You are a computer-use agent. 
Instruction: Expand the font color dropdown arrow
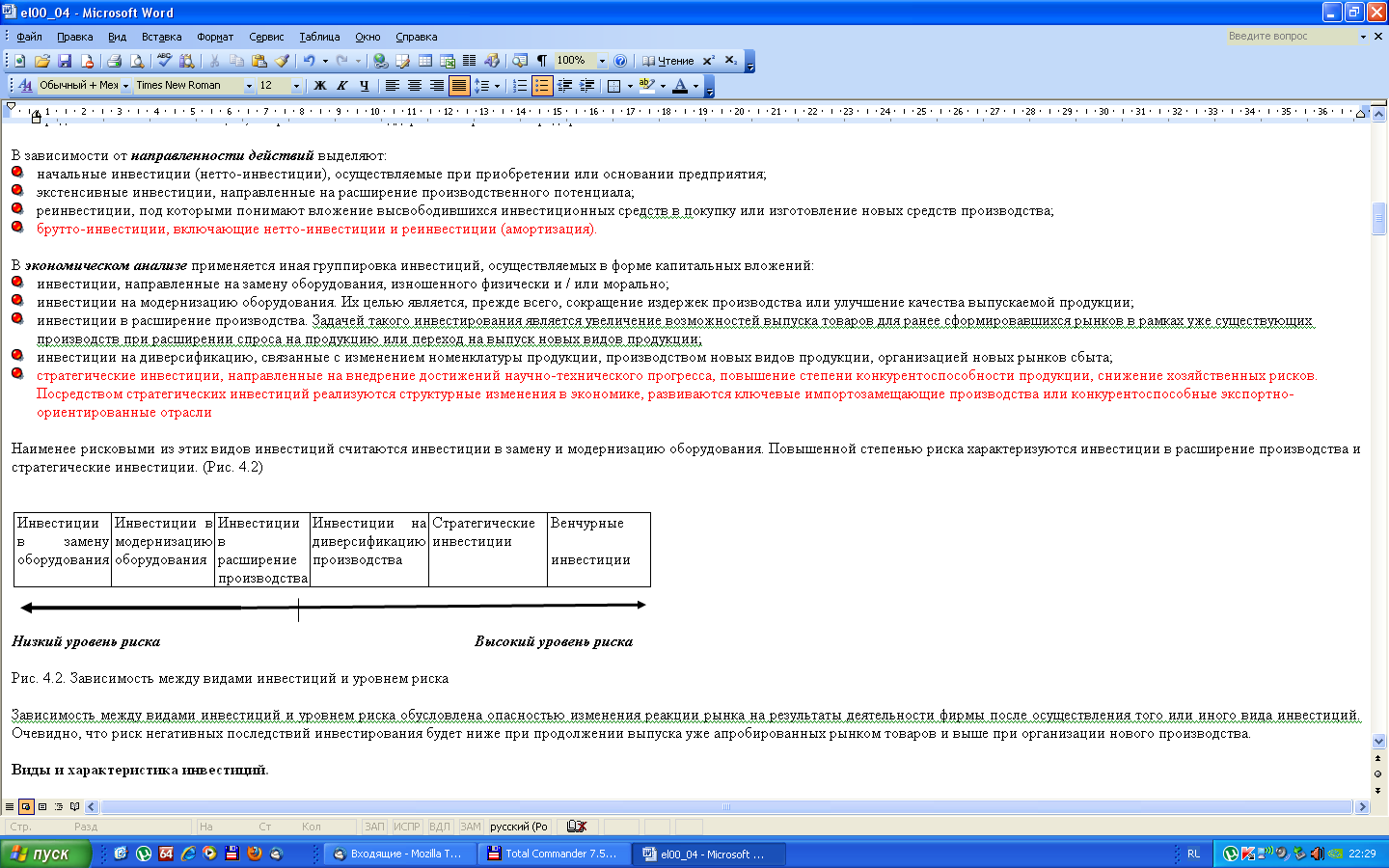[695, 86]
